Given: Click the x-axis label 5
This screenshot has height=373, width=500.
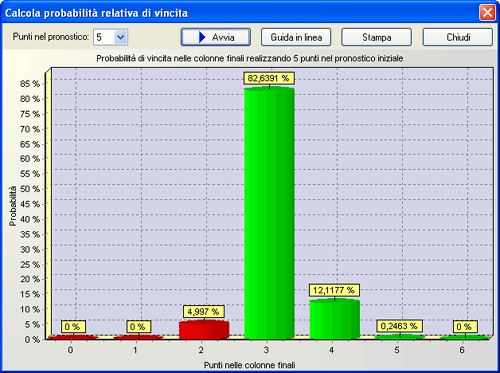Looking at the screenshot, I should (397, 350).
